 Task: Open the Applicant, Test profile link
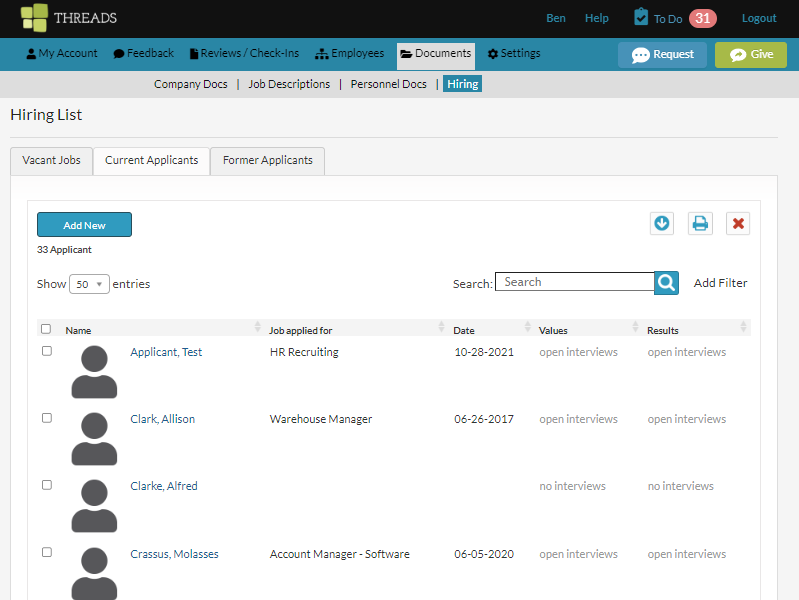pyautogui.click(x=166, y=352)
